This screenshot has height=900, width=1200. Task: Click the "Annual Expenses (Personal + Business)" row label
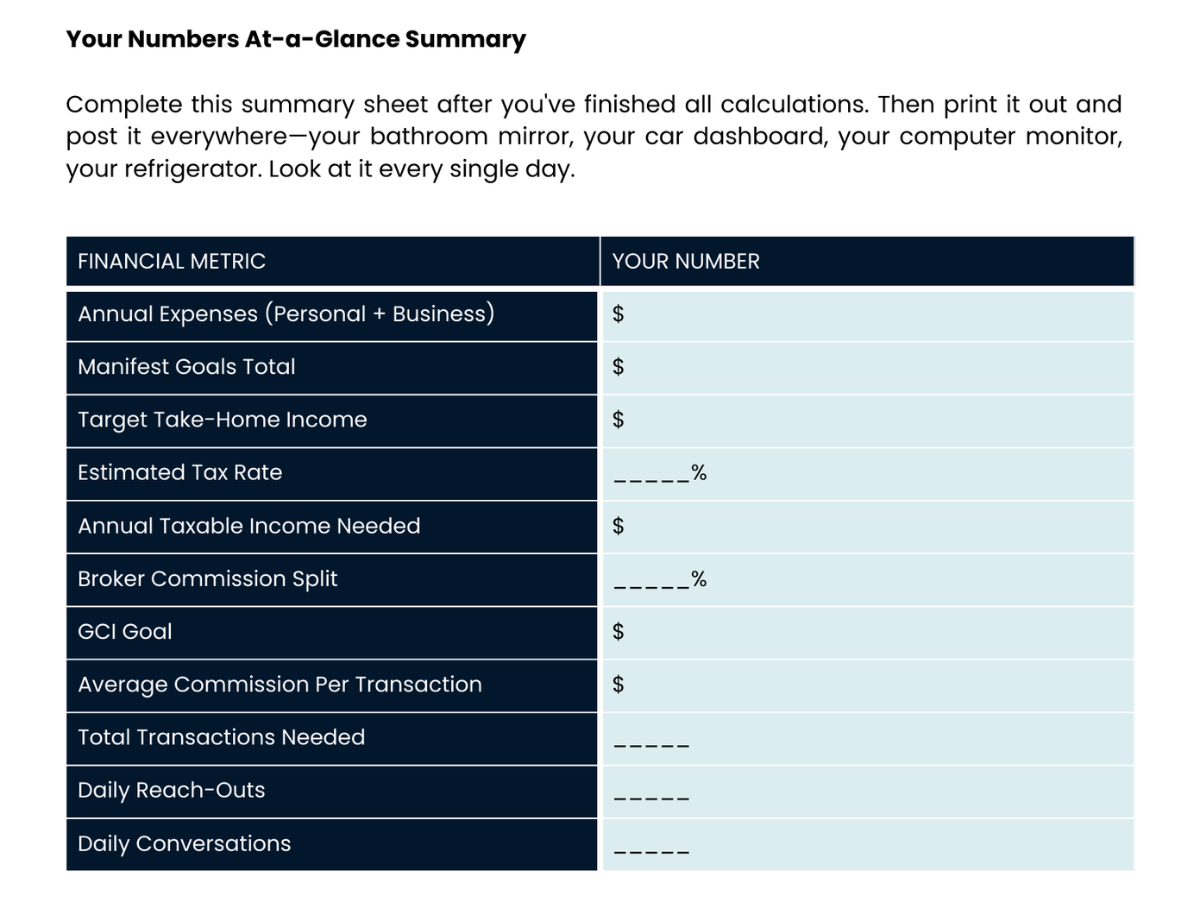286,314
